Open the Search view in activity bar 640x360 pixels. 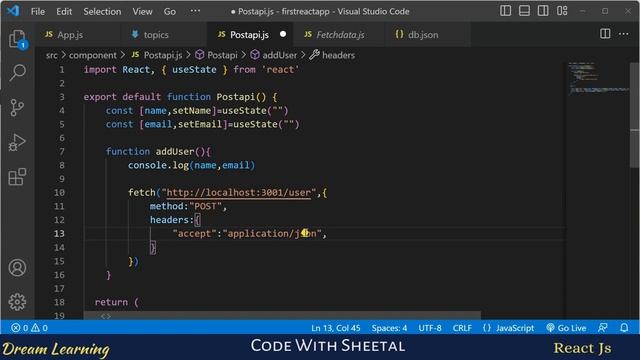(x=17, y=73)
